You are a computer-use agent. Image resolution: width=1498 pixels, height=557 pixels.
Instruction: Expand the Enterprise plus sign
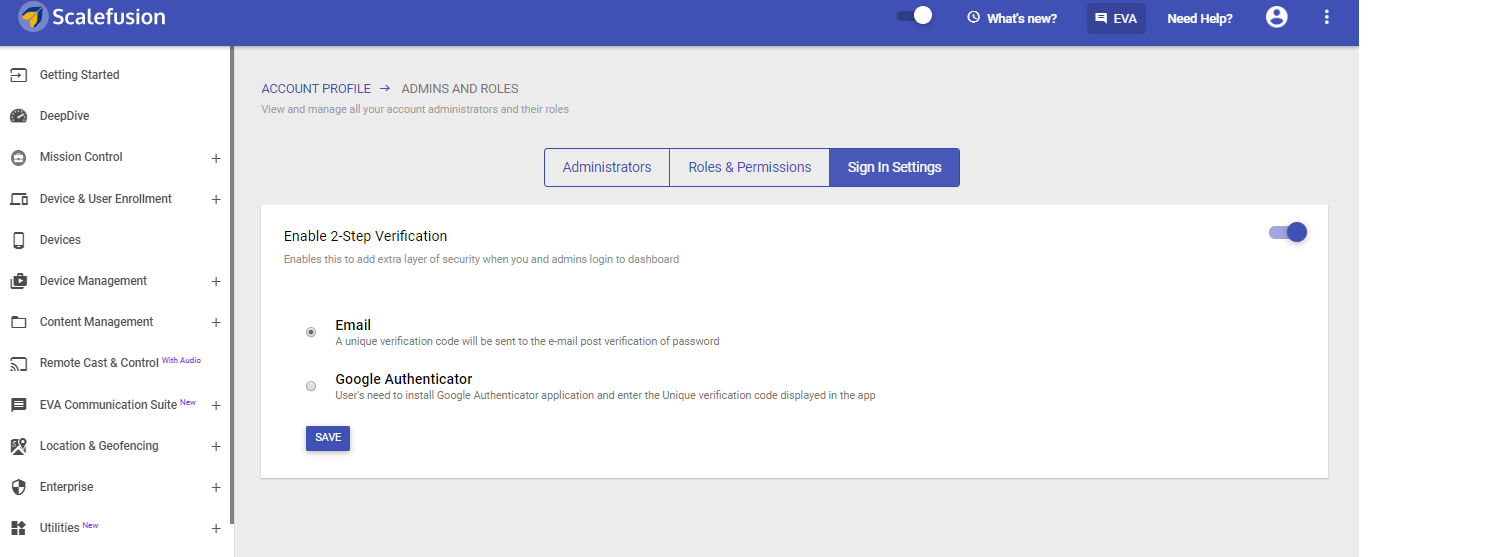216,488
